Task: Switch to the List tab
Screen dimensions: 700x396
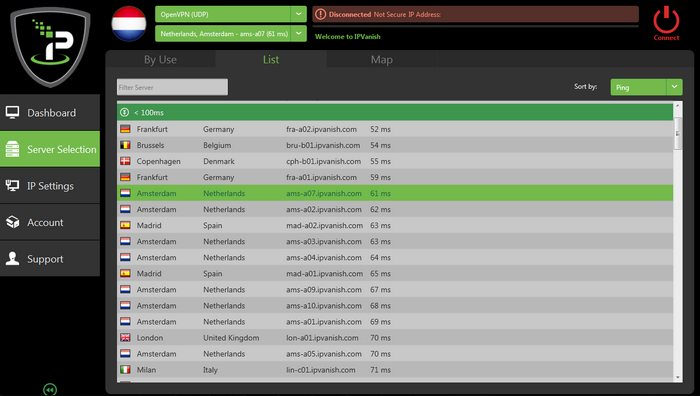Action: click(271, 59)
